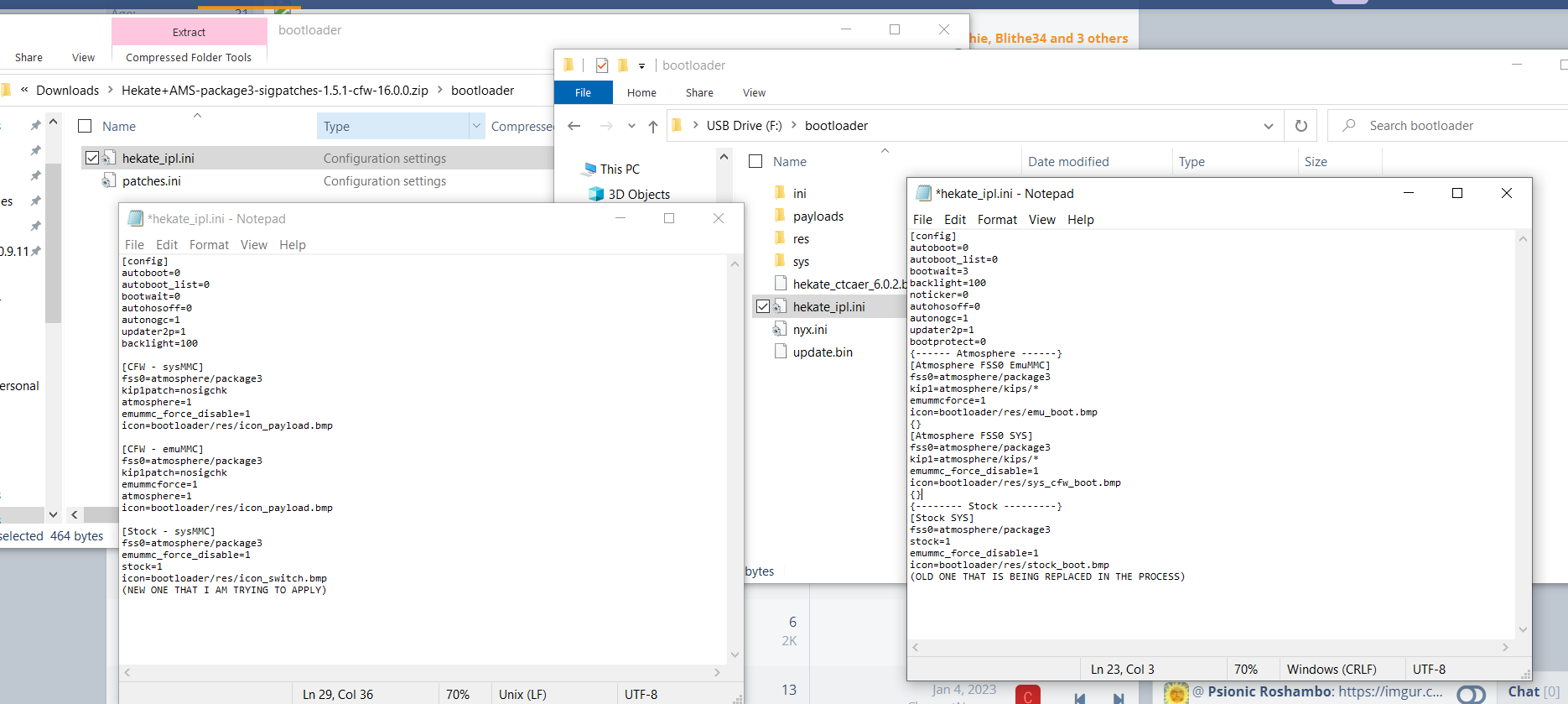Image resolution: width=1568 pixels, height=704 pixels.
Task: Select patches.ini file name
Action: tap(151, 180)
